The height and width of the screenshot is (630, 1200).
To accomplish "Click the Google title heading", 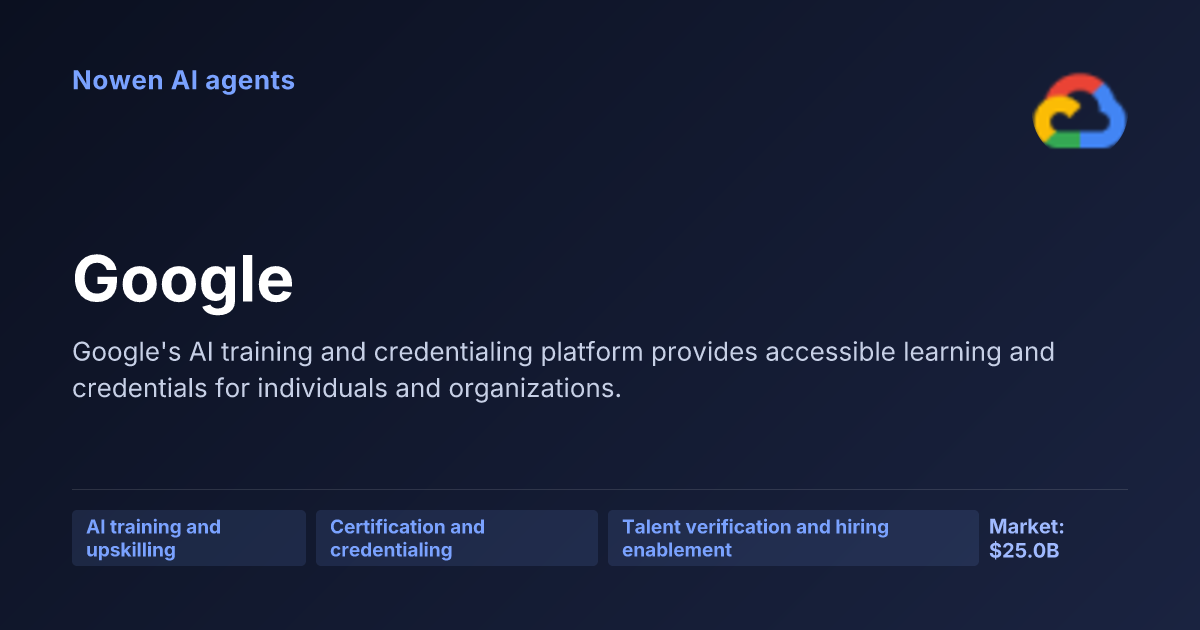I will point(183,279).
